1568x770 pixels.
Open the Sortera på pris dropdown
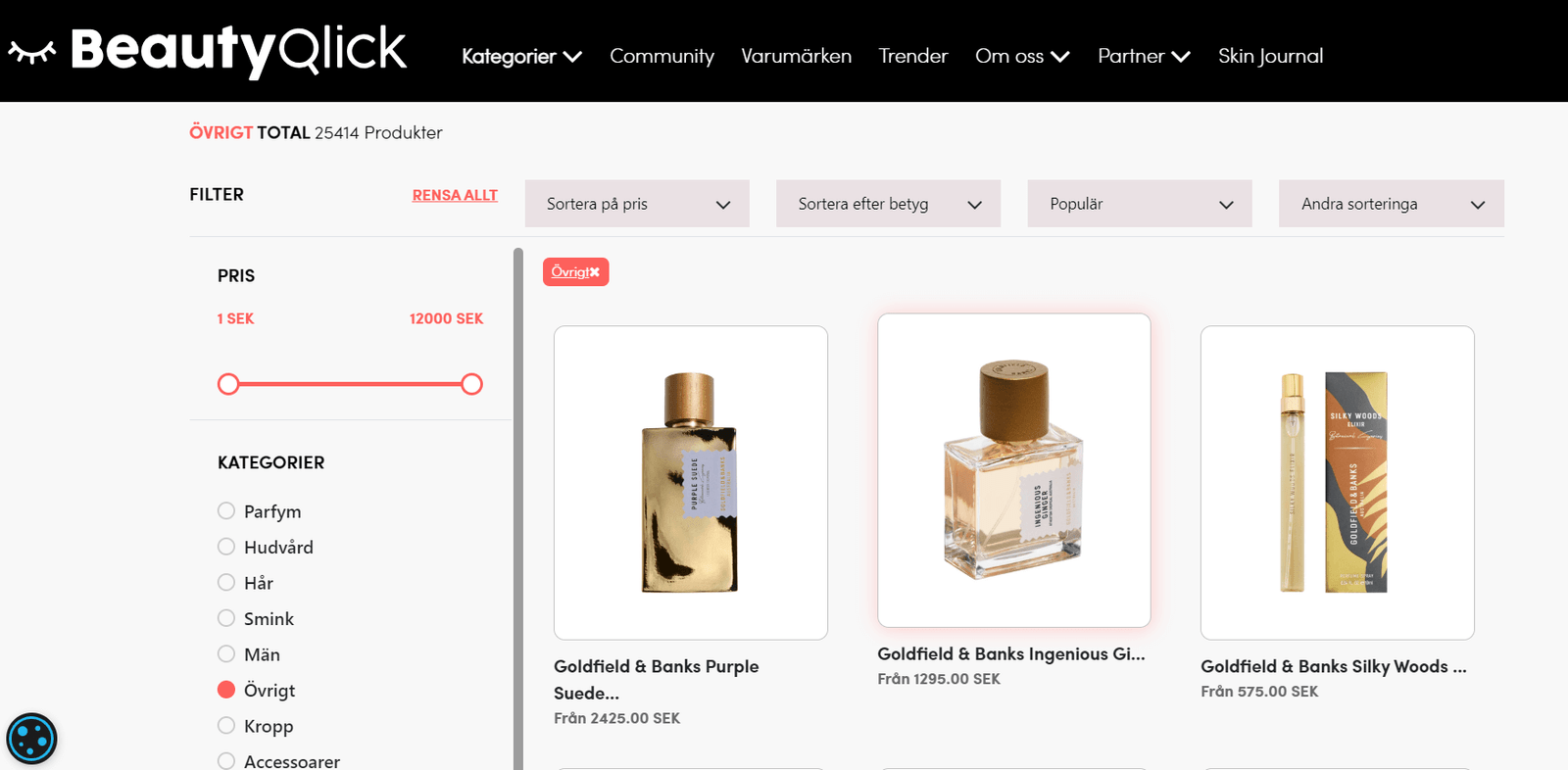click(x=637, y=204)
